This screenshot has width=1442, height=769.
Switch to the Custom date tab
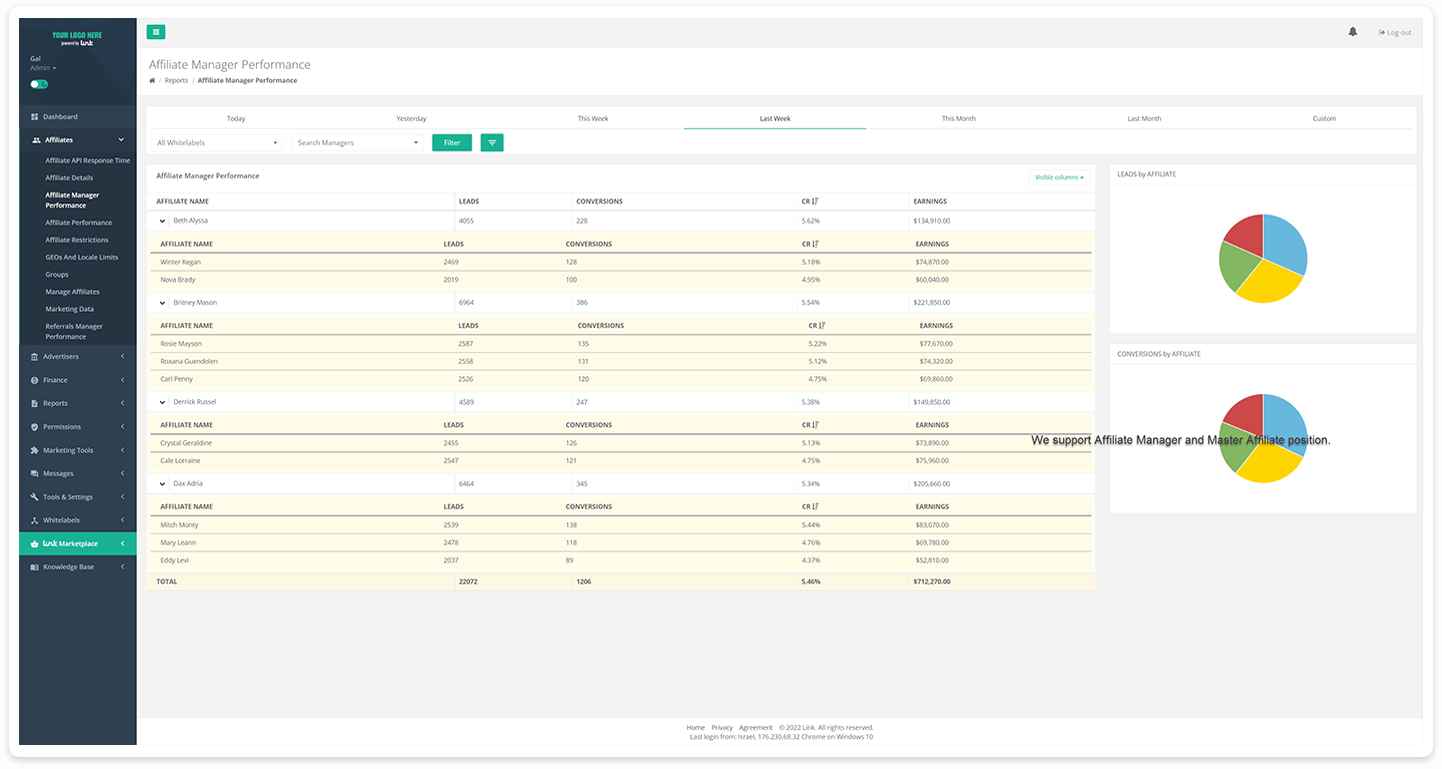point(1324,118)
